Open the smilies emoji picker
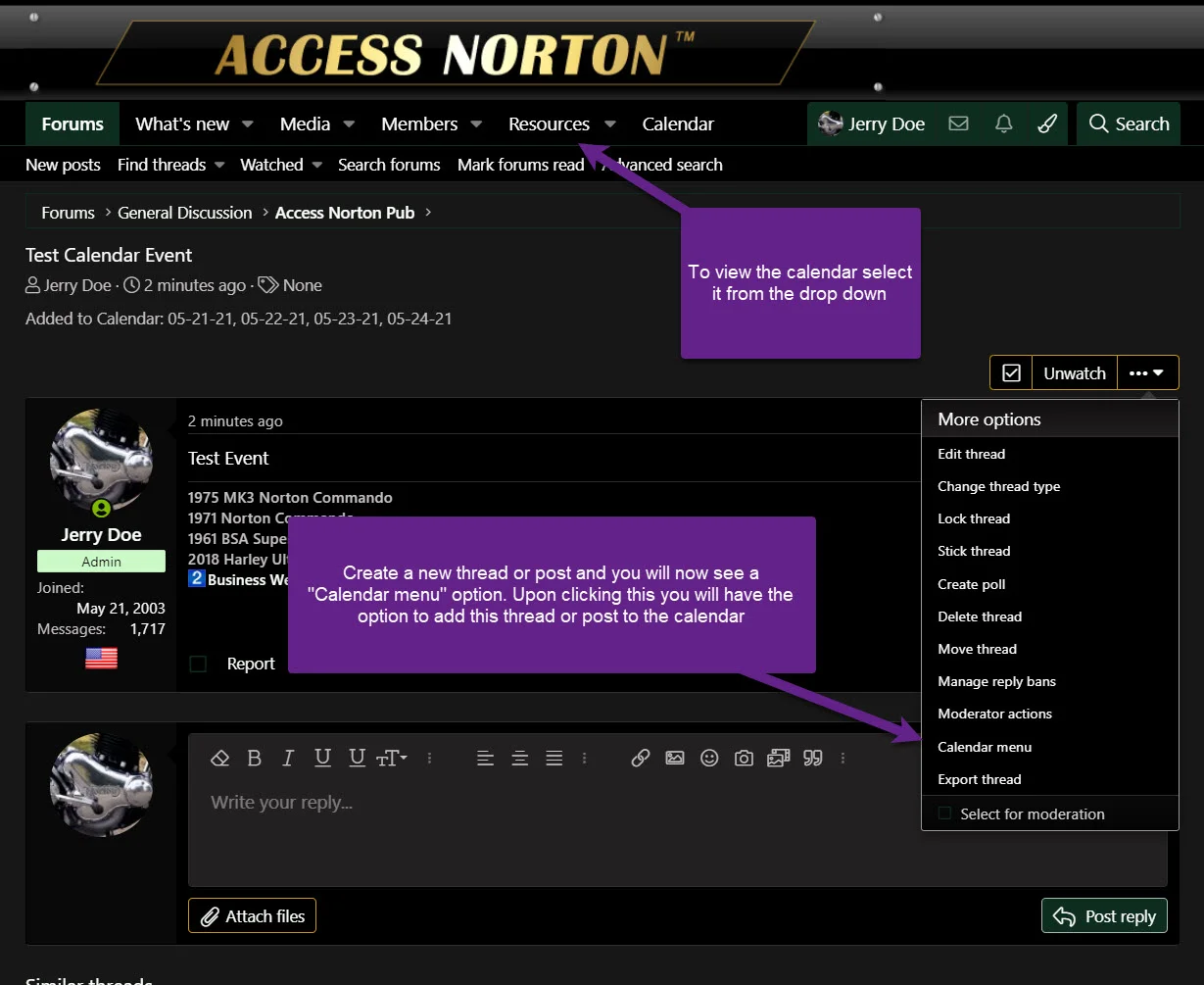The image size is (1204, 985). [709, 758]
